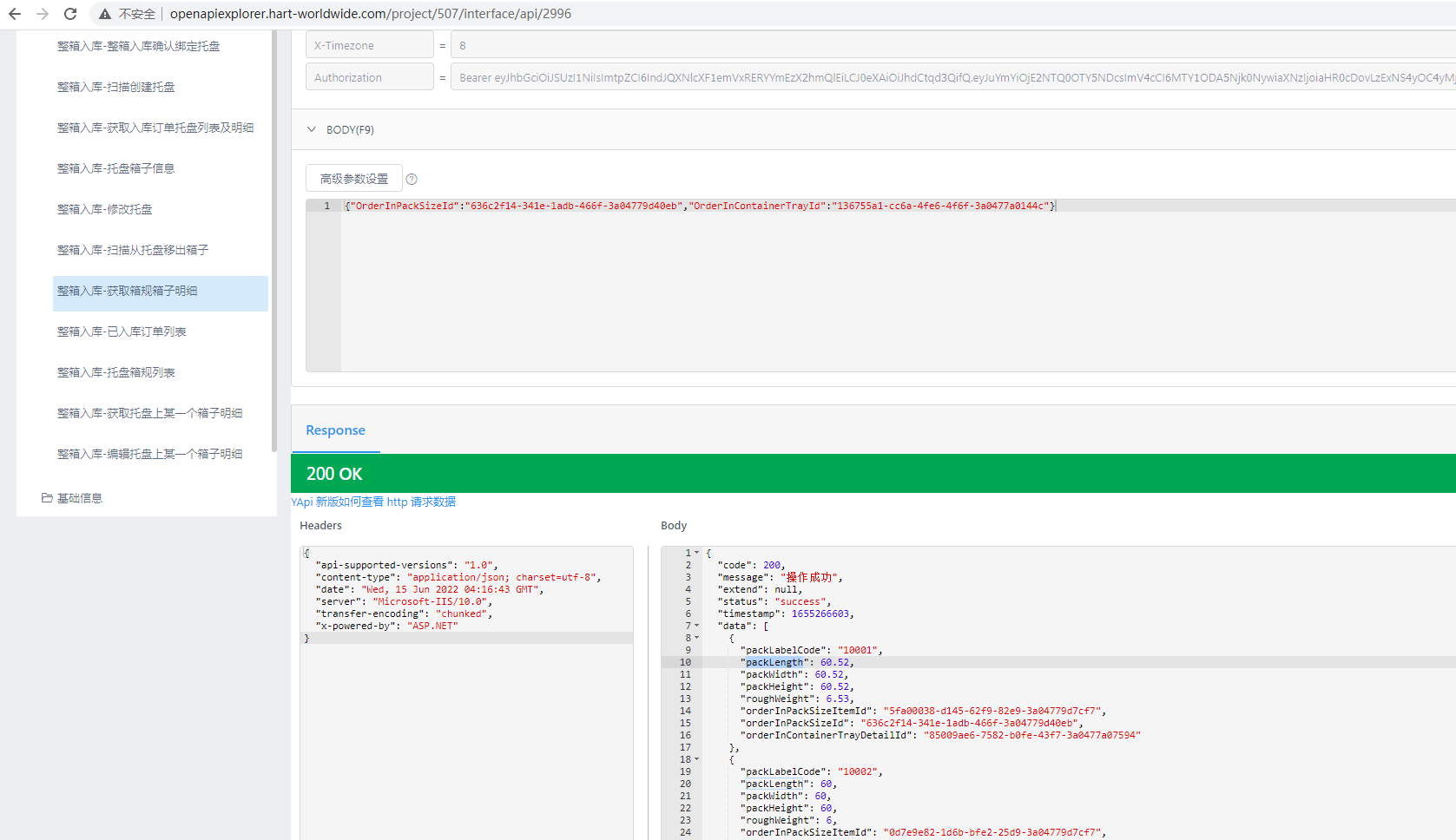Click the Authorization token value field
This screenshot has width=1456, height=840.
[868, 77]
